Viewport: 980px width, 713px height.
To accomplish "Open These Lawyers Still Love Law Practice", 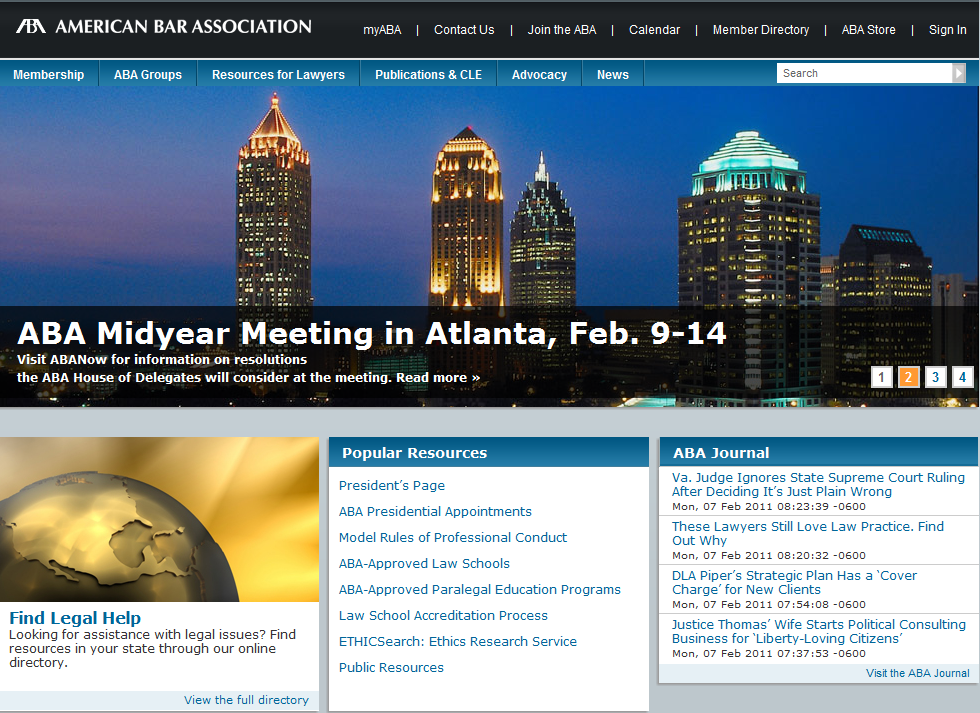I will coord(808,533).
